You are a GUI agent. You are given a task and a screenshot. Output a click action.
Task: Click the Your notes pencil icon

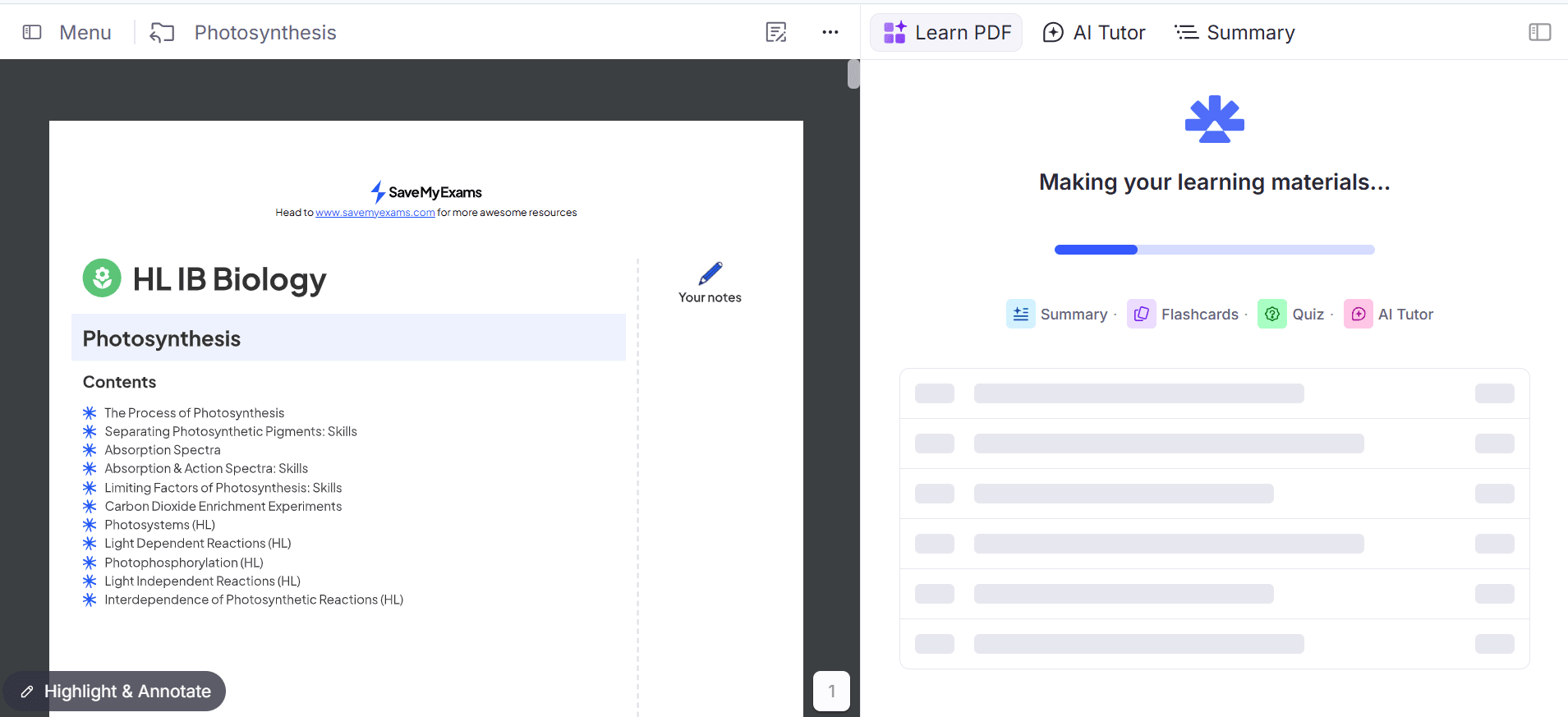pos(710,273)
